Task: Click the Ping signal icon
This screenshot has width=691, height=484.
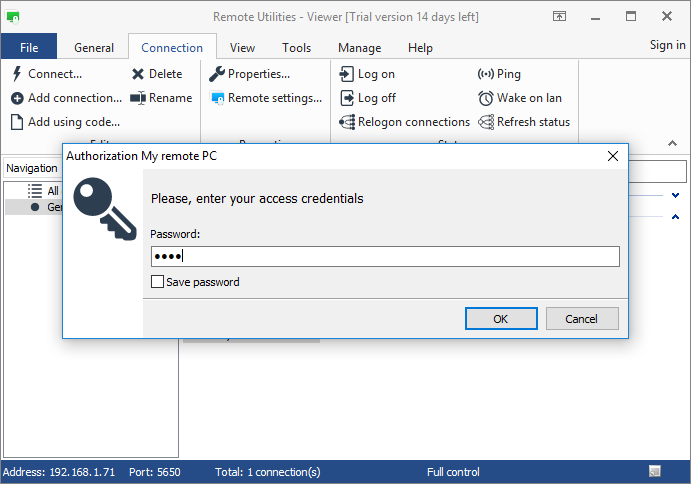Action: point(486,74)
